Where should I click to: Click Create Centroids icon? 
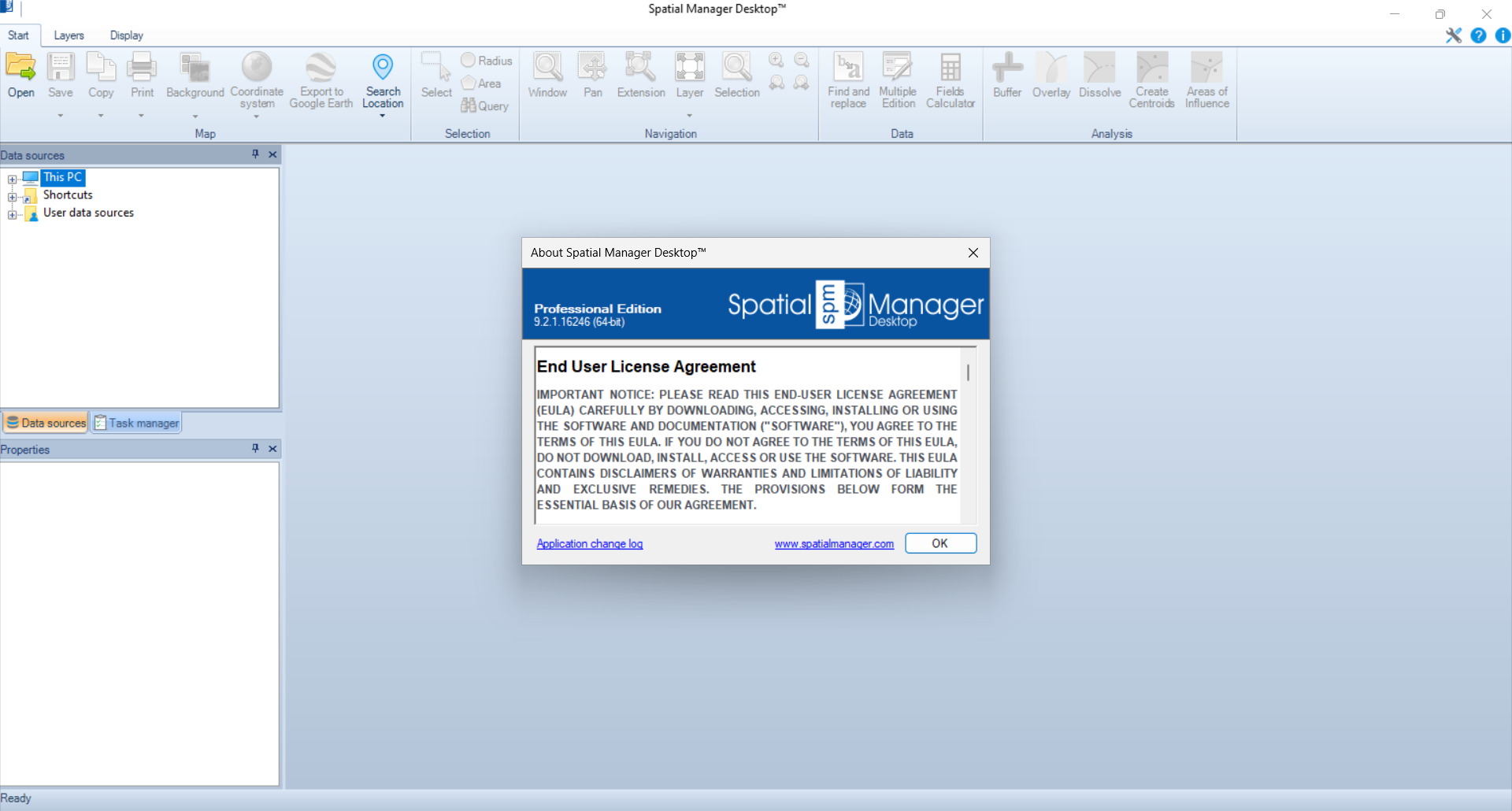pos(1152,68)
